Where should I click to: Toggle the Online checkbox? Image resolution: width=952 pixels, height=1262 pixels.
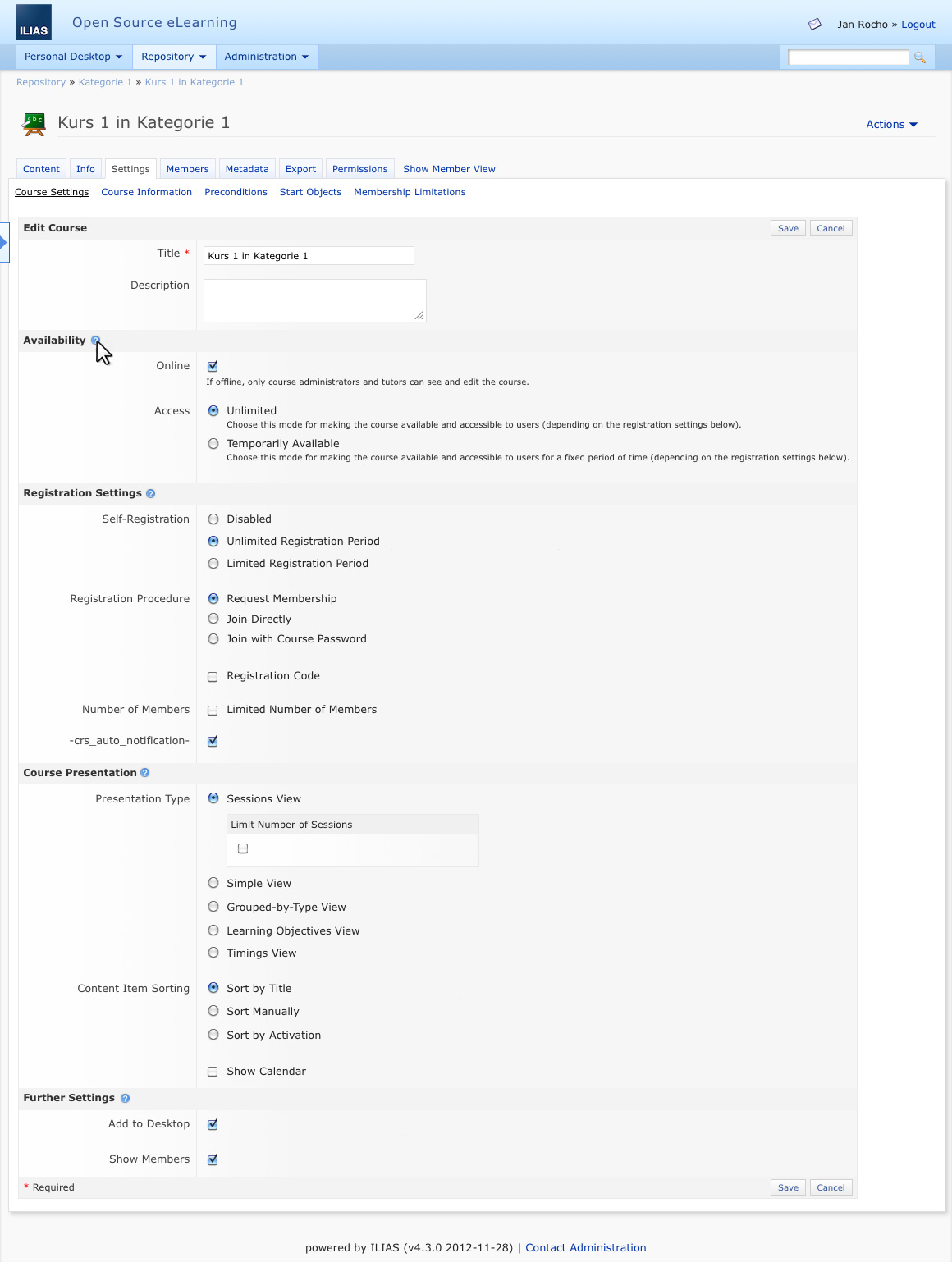[x=213, y=366]
